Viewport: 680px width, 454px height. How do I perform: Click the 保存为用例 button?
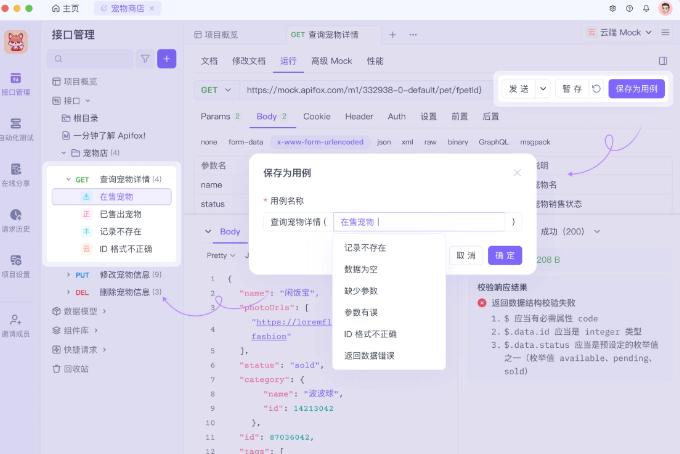(636, 89)
